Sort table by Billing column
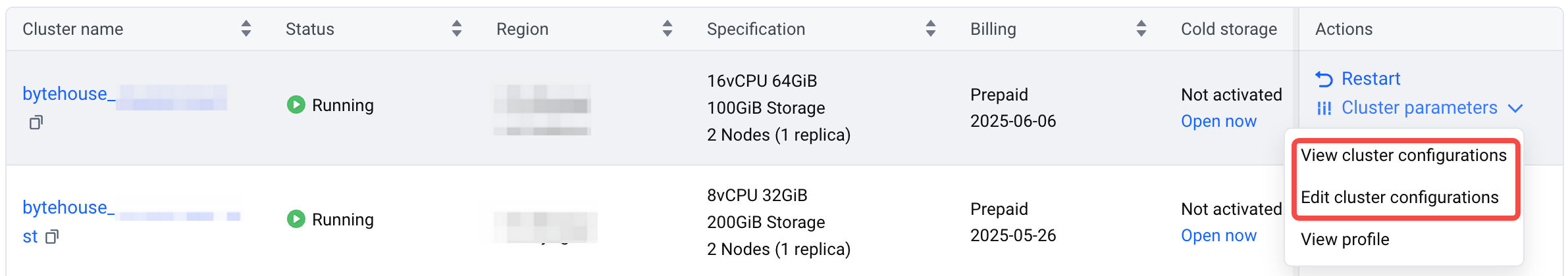 click(x=1141, y=28)
